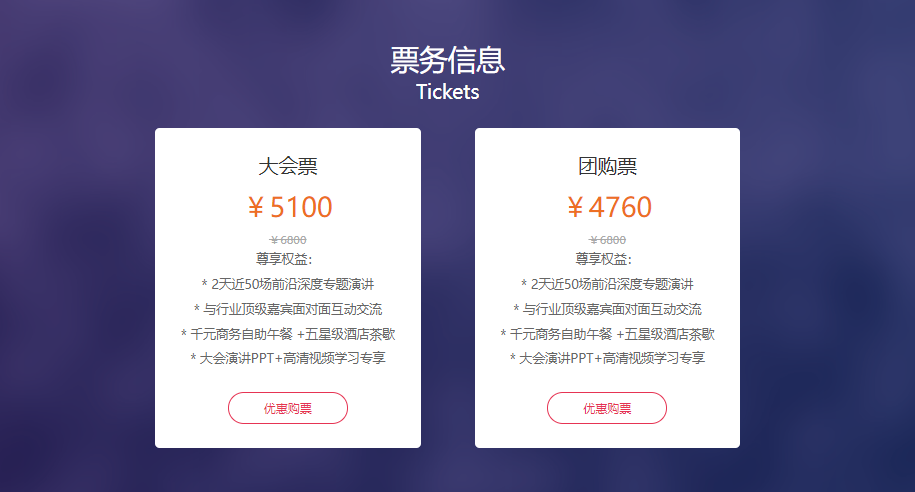The height and width of the screenshot is (492, 915).
Task: Click 尊享权益 label in 团购票 card
Action: tap(603, 259)
